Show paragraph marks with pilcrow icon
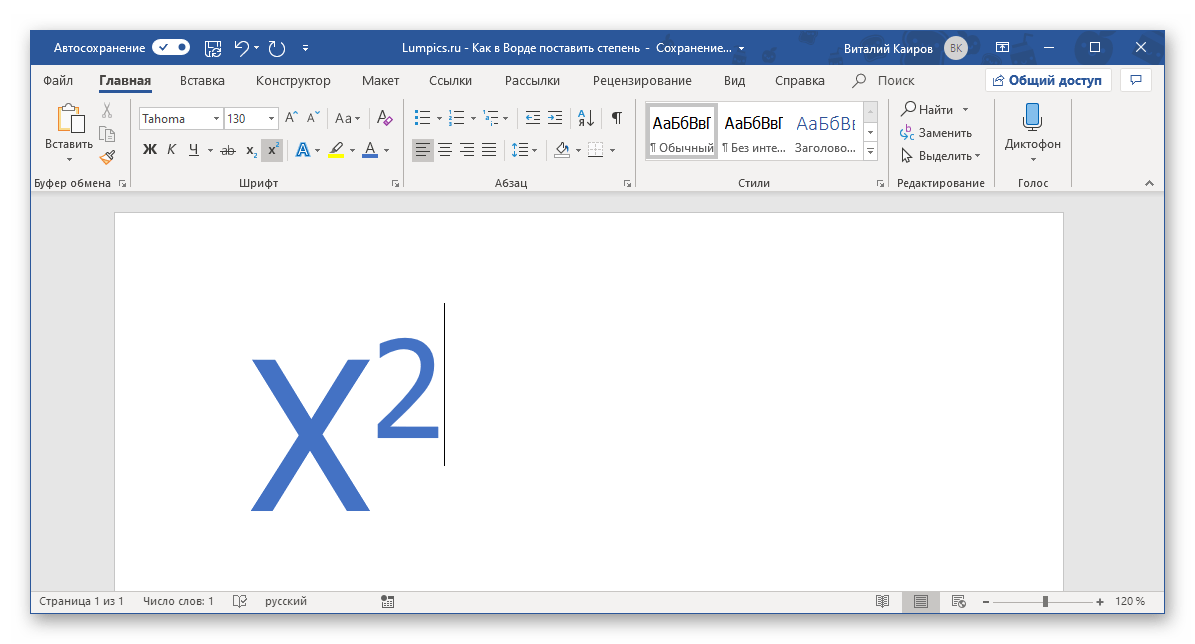Viewport: 1195px width, 644px height. (x=617, y=118)
